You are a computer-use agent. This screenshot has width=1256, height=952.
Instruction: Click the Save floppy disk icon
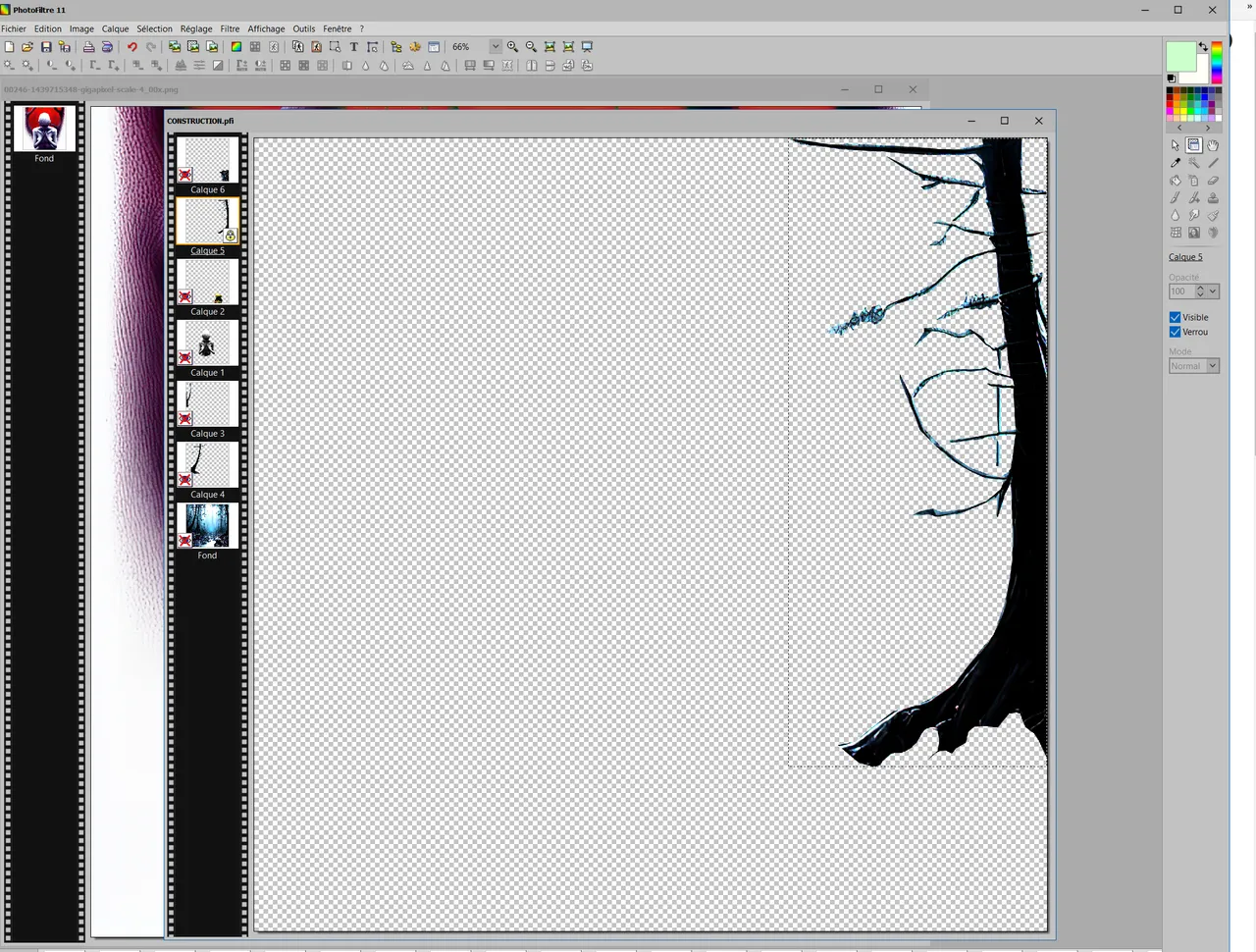coord(46,47)
